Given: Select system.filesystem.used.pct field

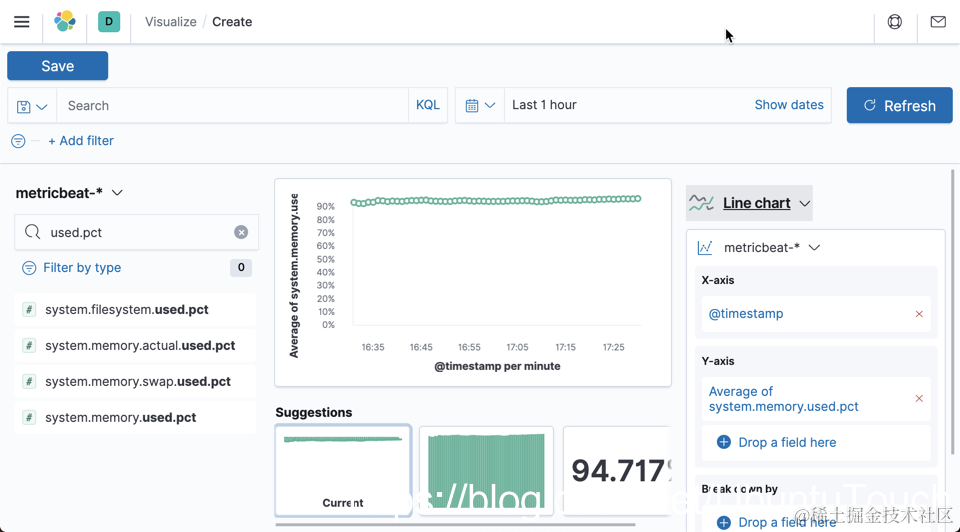Looking at the screenshot, I should pyautogui.click(x=135, y=309).
